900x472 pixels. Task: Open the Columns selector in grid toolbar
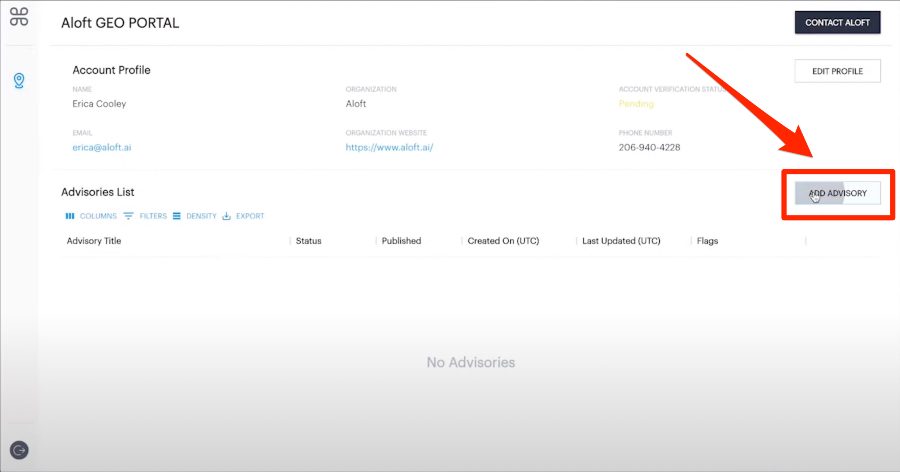pos(91,216)
